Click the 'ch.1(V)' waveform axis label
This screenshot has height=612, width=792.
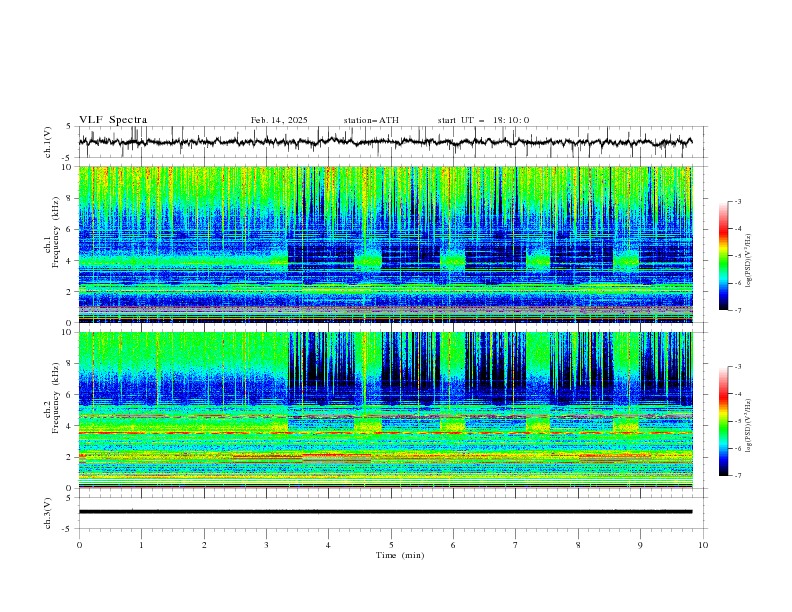[x=48, y=142]
